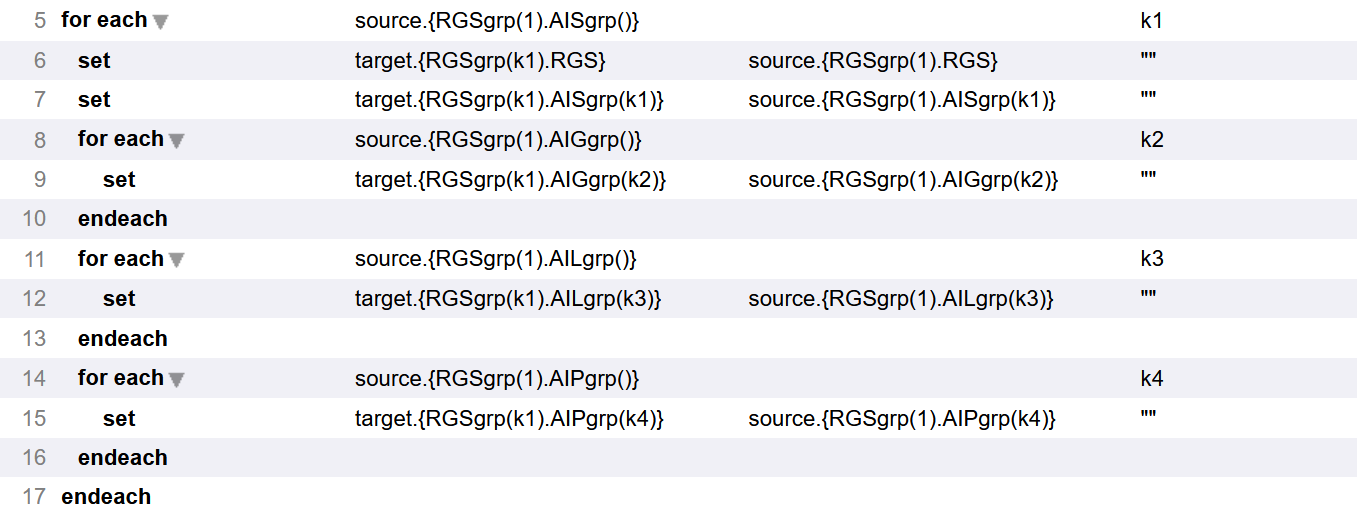
Task: Collapse the for each loop on line 5
Action: [160, 22]
